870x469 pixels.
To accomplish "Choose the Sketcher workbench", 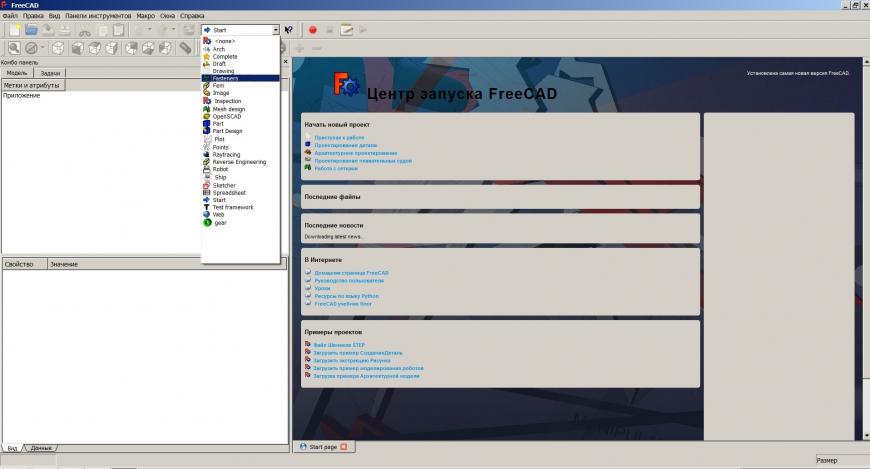I will 240,185.
